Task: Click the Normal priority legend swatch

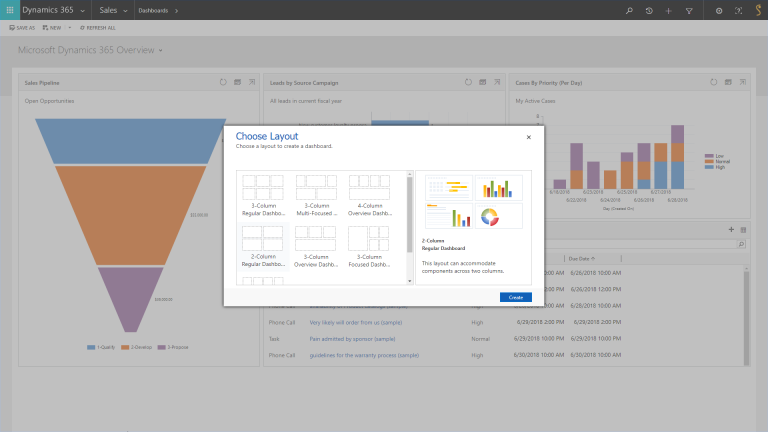Action: coord(709,161)
